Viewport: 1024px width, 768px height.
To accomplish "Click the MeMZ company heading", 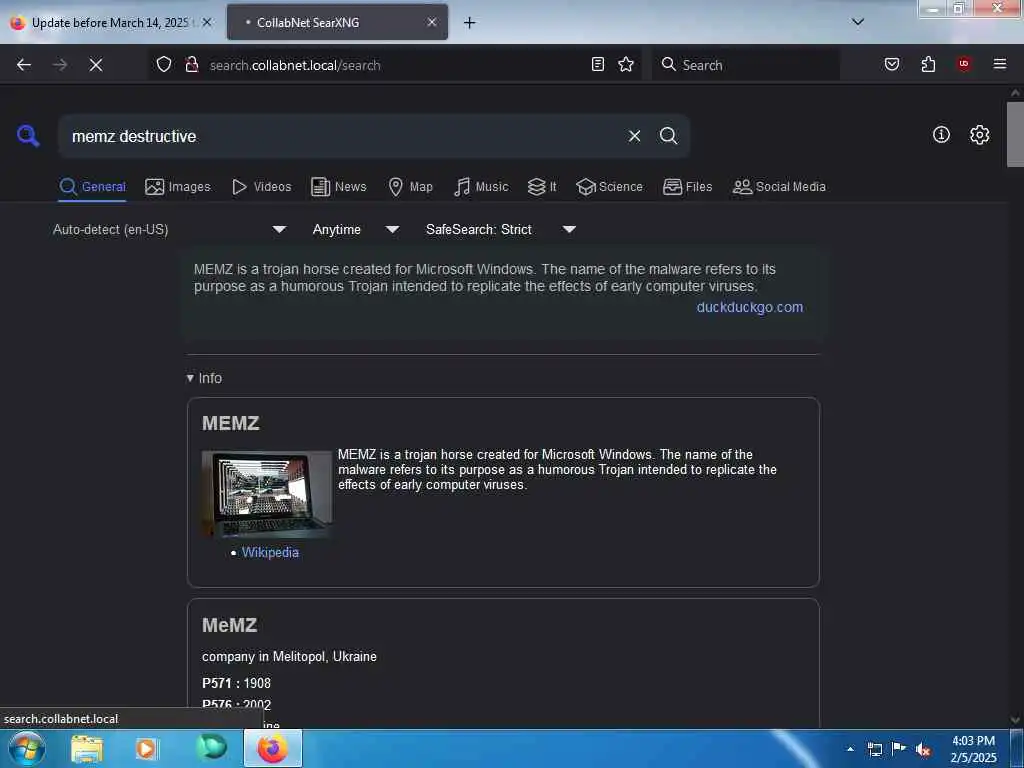I will (x=229, y=625).
